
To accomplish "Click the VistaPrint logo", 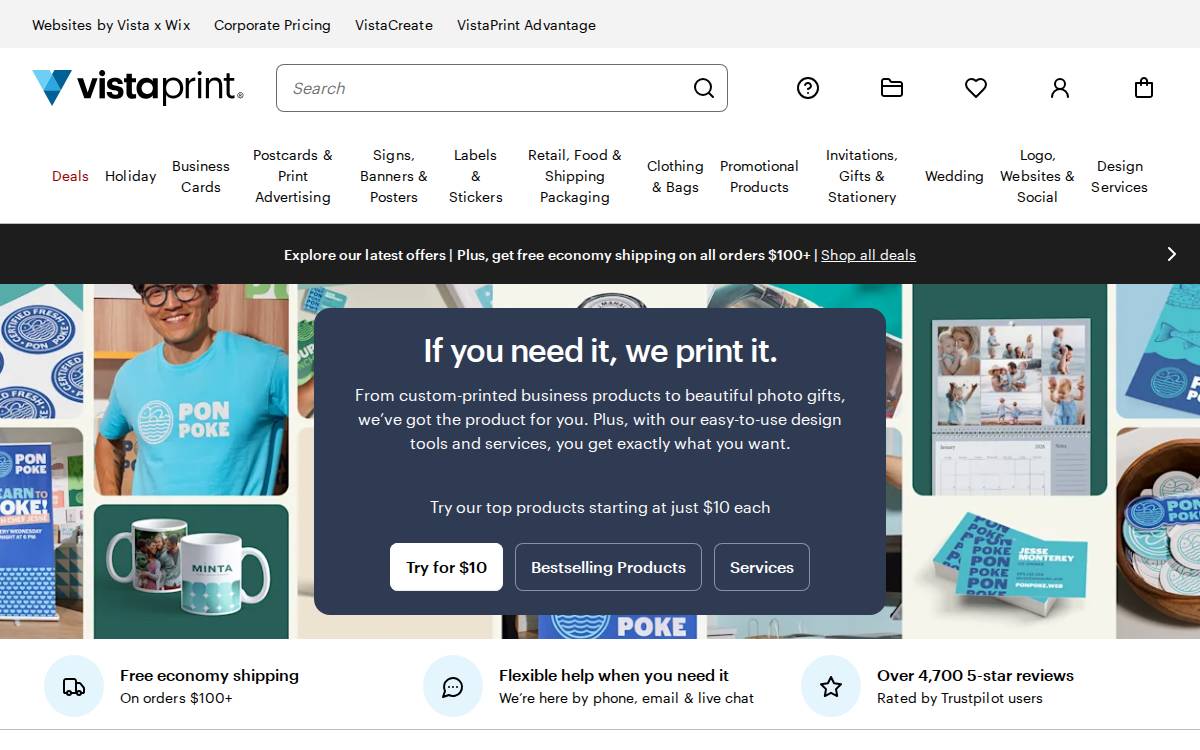I will click(138, 88).
